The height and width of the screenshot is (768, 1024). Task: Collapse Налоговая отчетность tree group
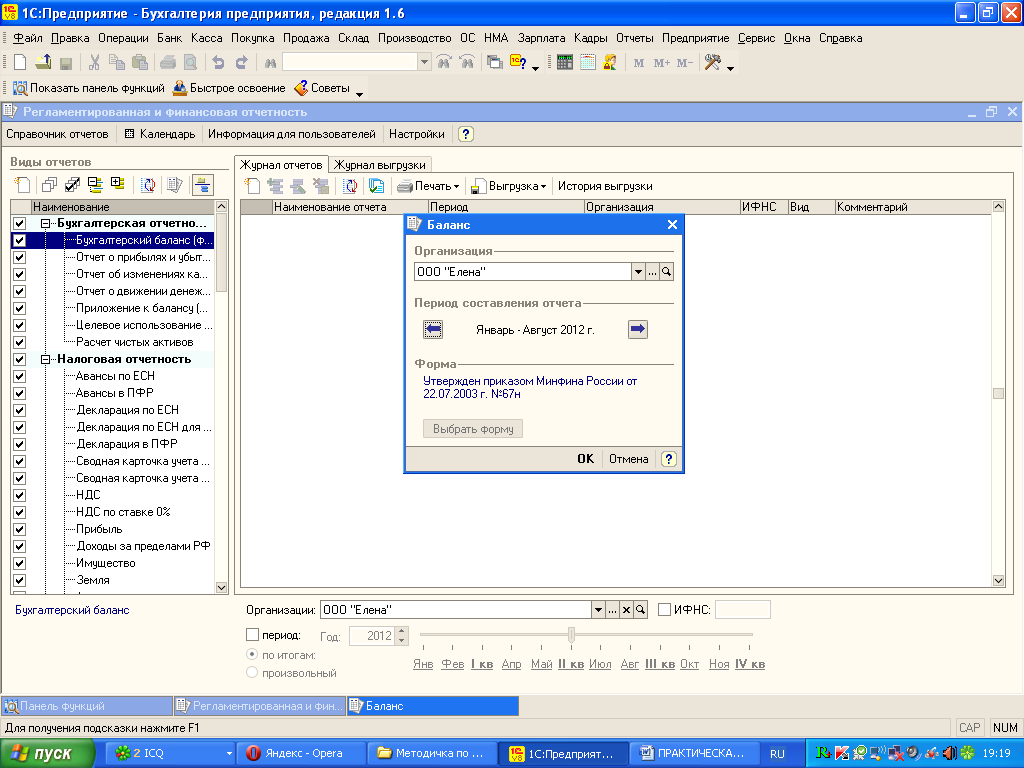pos(46,359)
